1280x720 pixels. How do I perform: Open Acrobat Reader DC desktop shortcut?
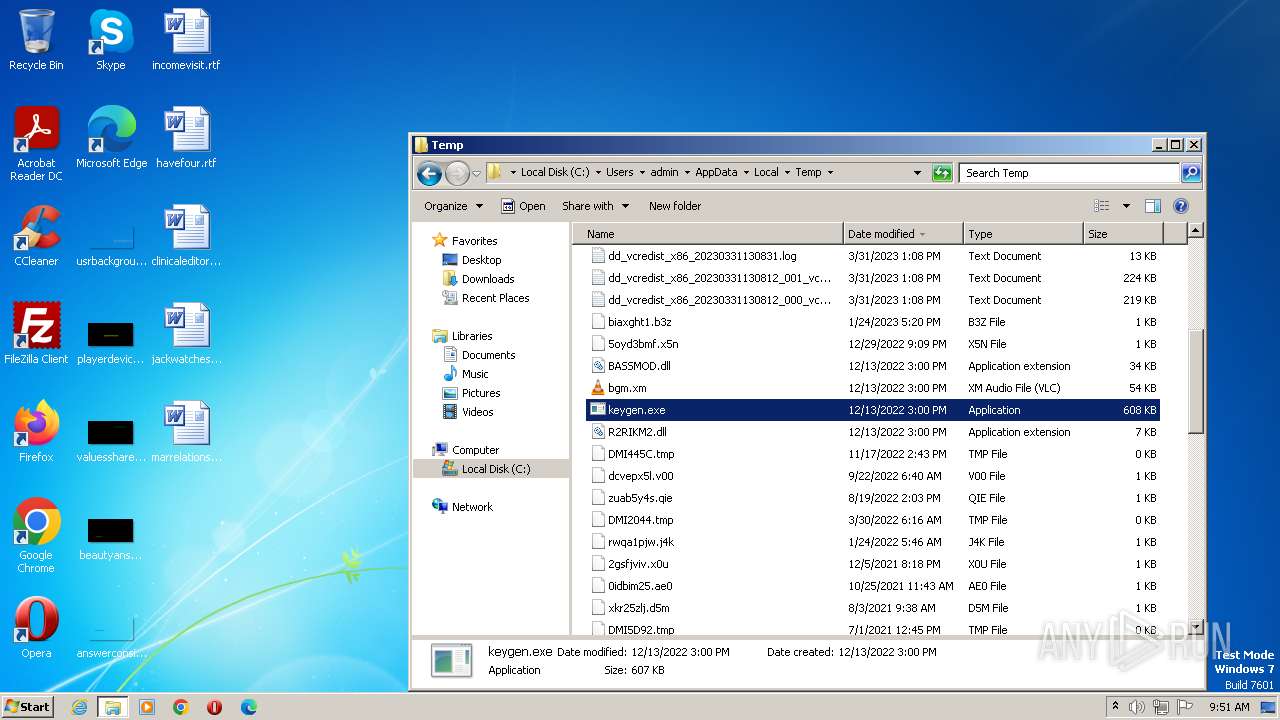click(x=36, y=143)
